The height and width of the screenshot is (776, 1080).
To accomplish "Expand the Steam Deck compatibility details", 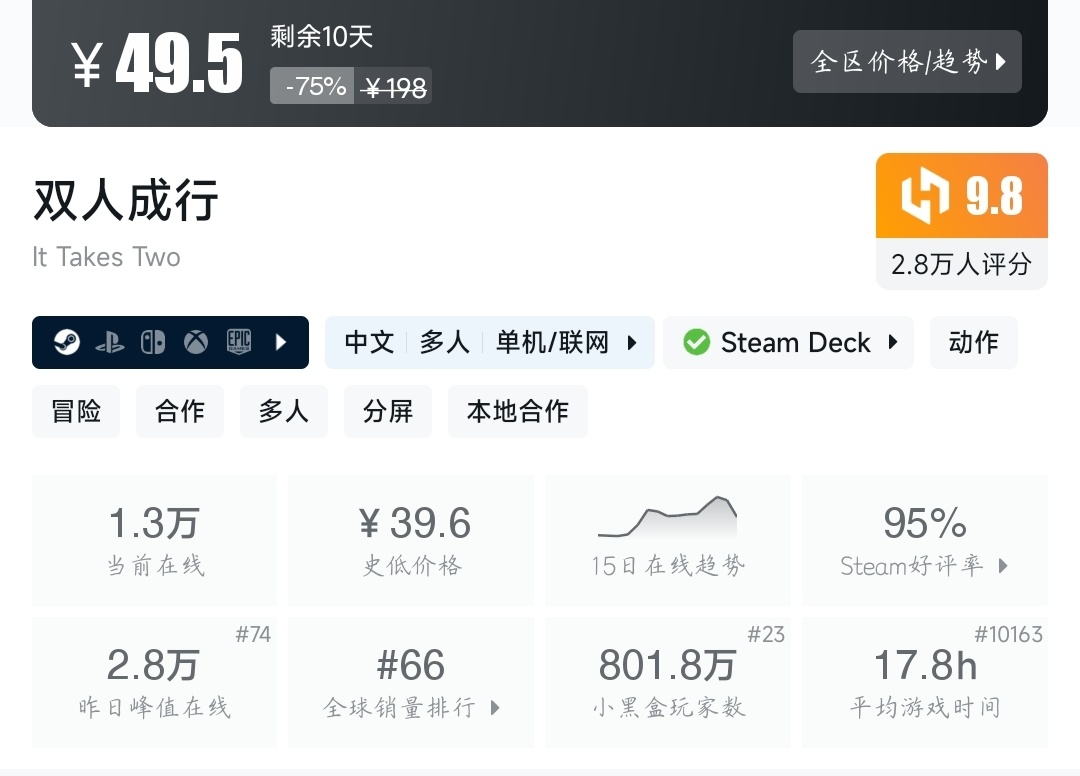I will tap(893, 343).
